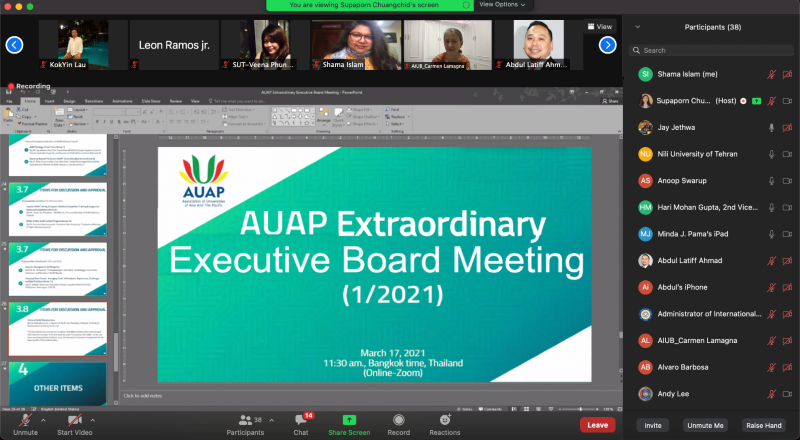
Task: Open the View layout menu
Action: (x=600, y=26)
